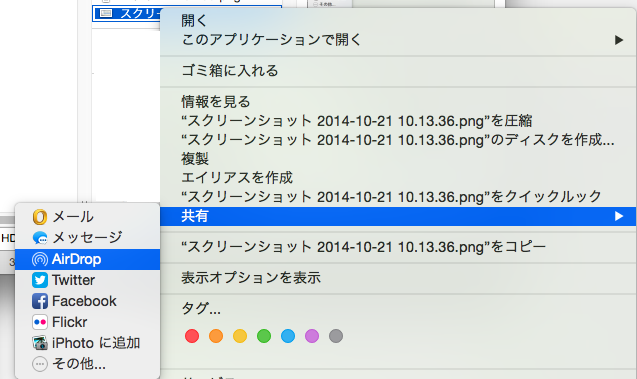Open the 共有 submenu entry
The image size is (637, 379).
(x=398, y=216)
